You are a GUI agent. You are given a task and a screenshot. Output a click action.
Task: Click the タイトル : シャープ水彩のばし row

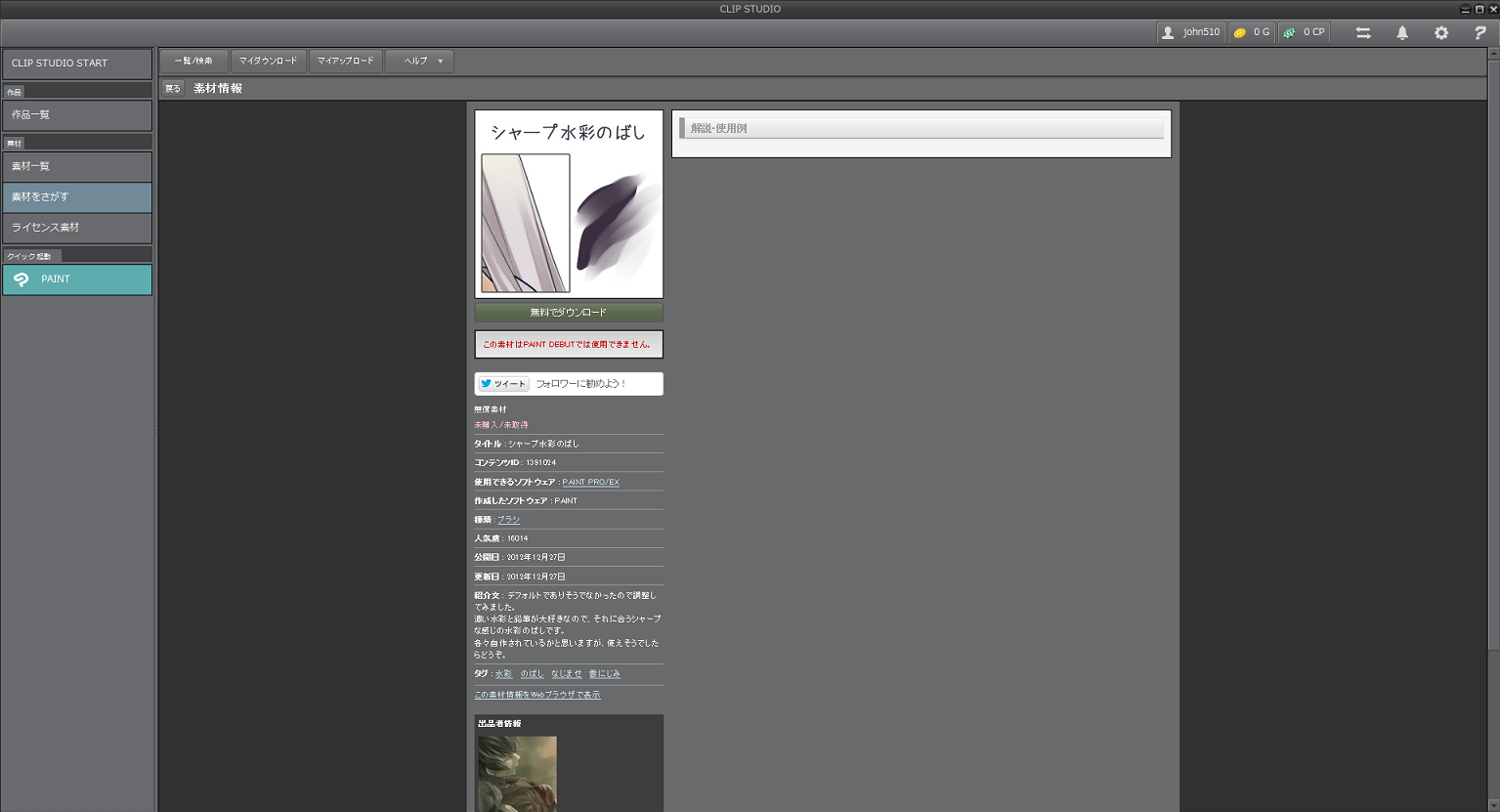569,444
